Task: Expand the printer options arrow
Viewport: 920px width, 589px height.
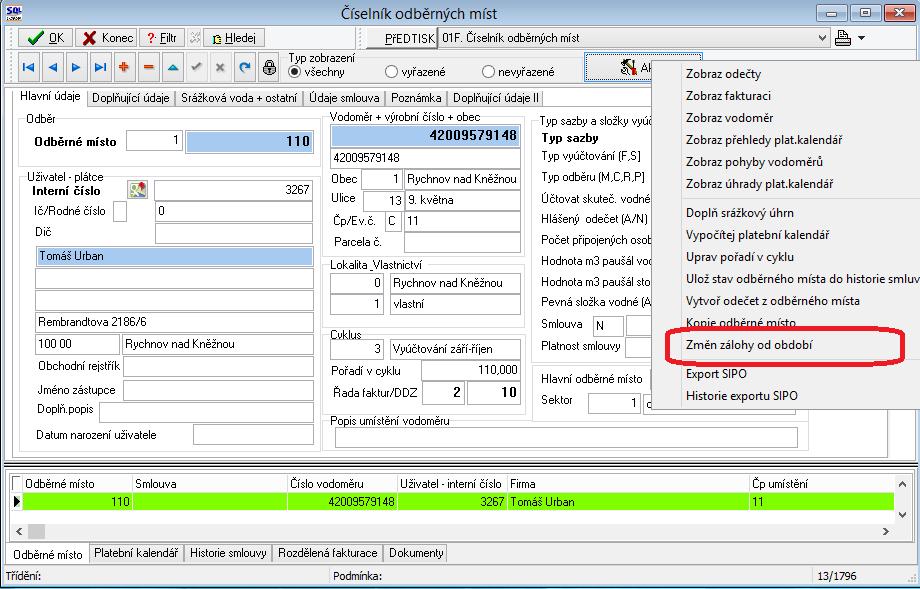Action: click(x=861, y=38)
